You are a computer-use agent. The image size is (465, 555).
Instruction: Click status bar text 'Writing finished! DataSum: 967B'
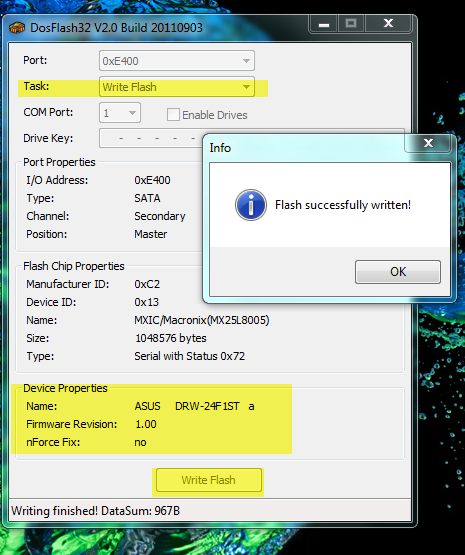click(x=96, y=511)
